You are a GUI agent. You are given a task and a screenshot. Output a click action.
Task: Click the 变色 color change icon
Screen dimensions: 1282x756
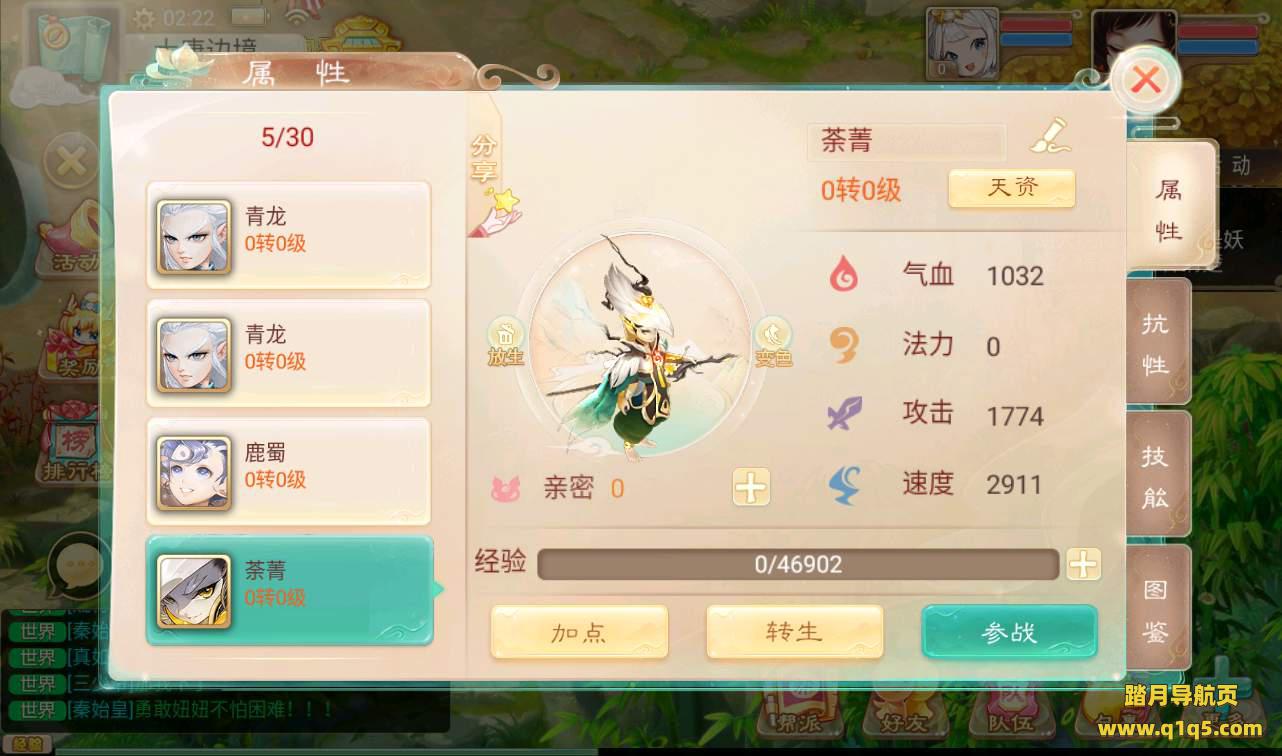[772, 342]
